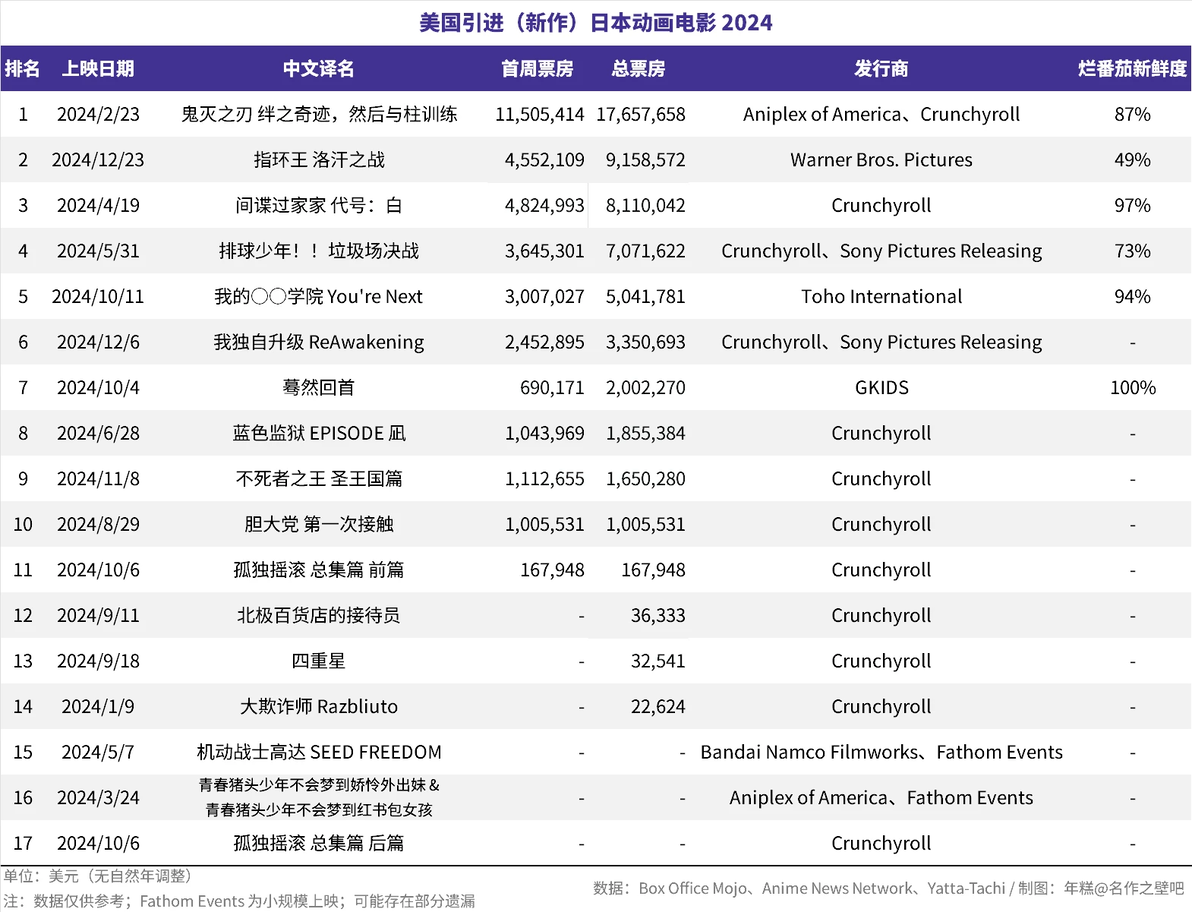Select the 总票房 column header

[x=639, y=68]
